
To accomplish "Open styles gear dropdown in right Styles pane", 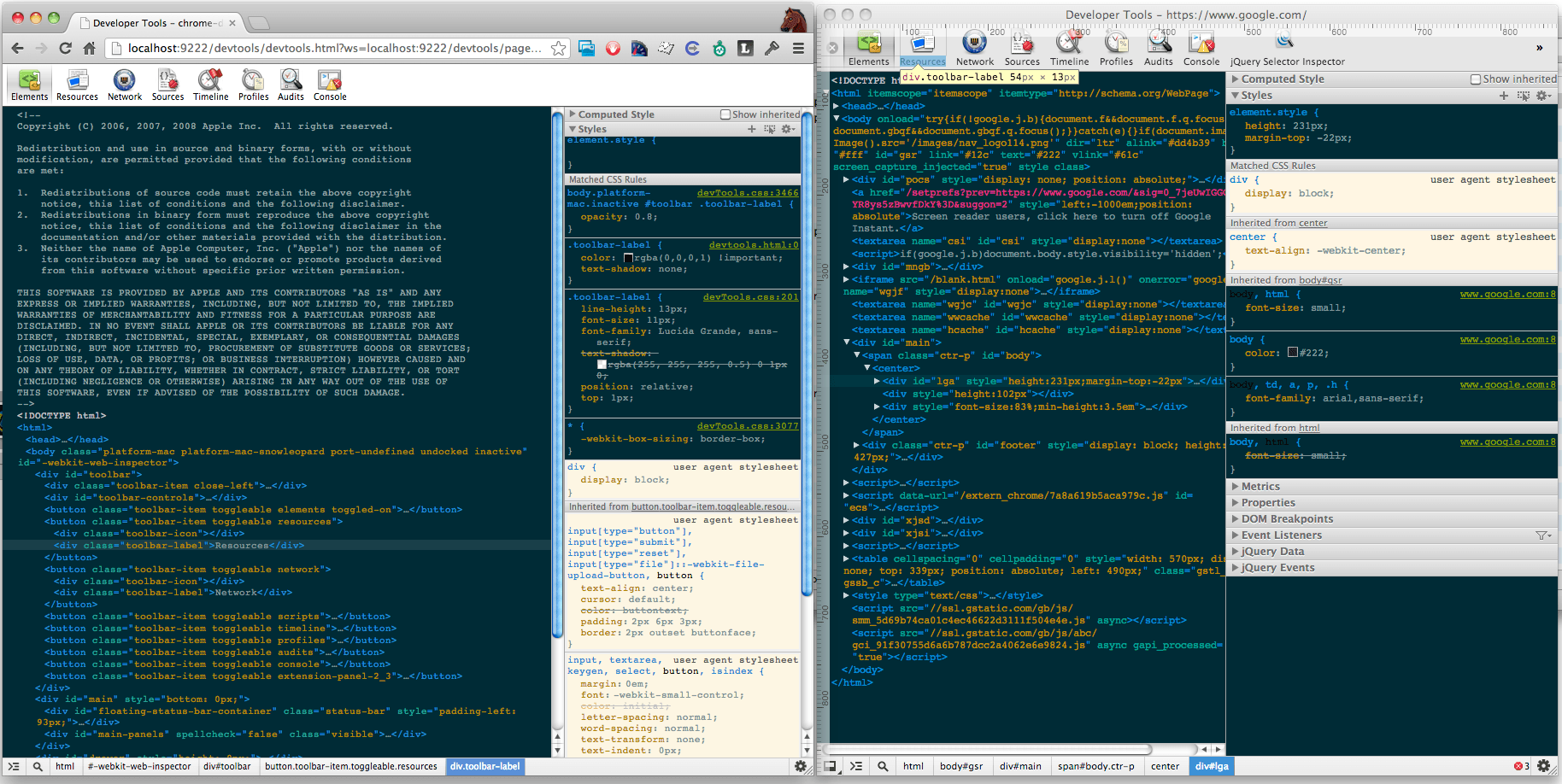I will pos(1543,96).
